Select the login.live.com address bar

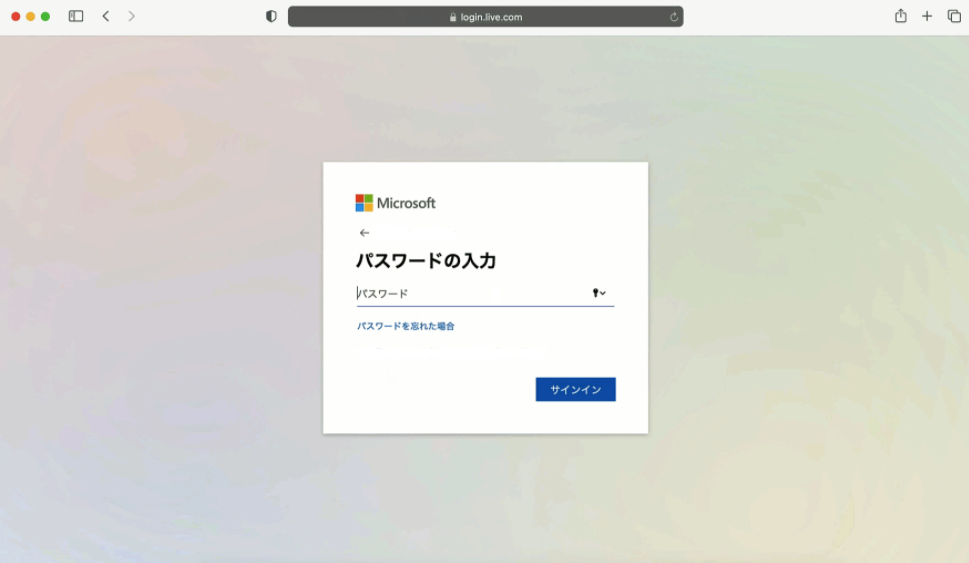coord(485,17)
